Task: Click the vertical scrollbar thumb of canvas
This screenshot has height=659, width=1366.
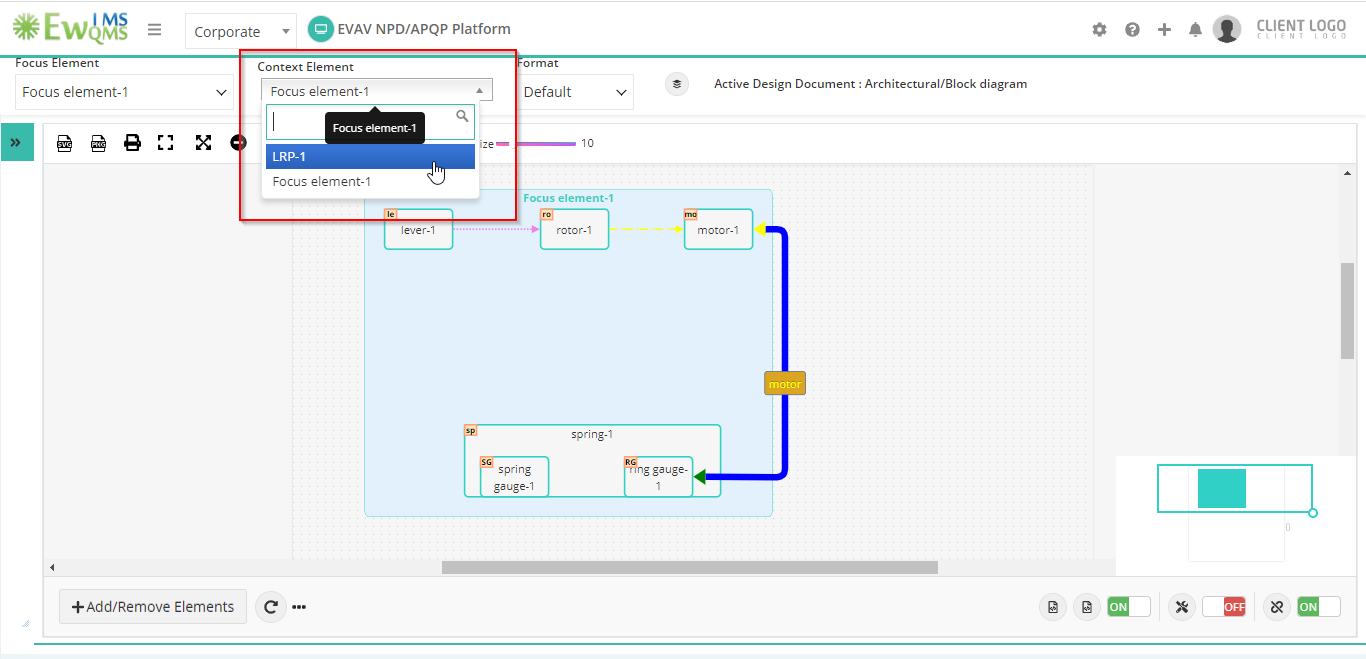Action: pos(1347,310)
